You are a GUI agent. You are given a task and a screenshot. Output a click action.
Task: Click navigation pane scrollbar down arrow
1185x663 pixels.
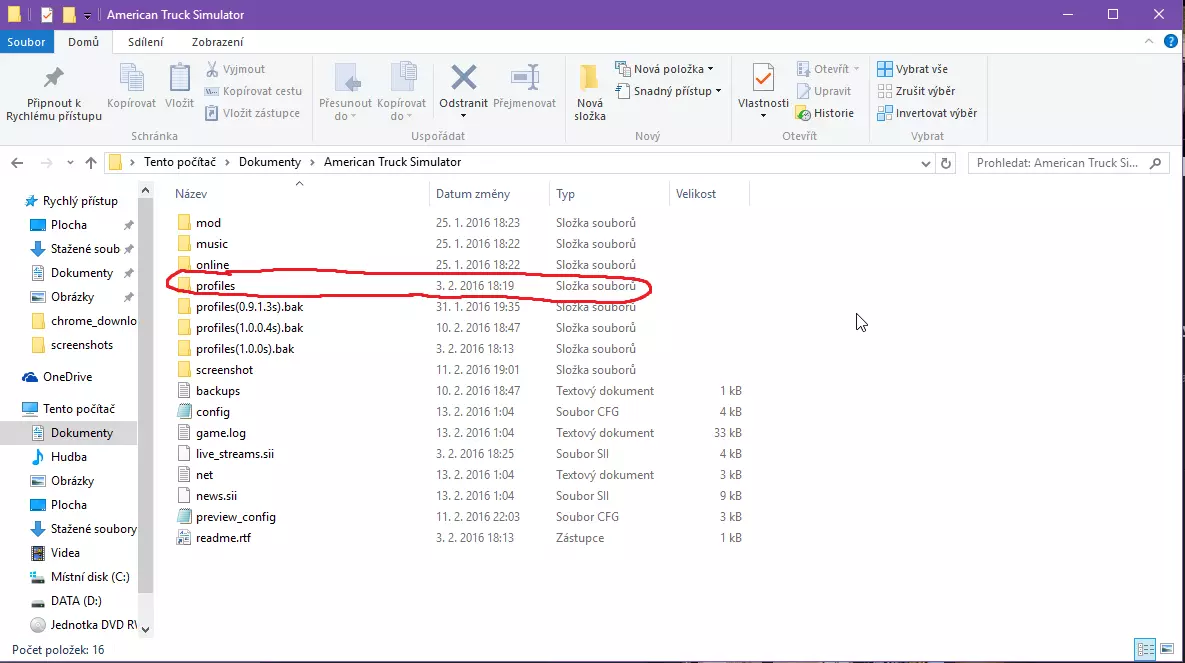[146, 629]
